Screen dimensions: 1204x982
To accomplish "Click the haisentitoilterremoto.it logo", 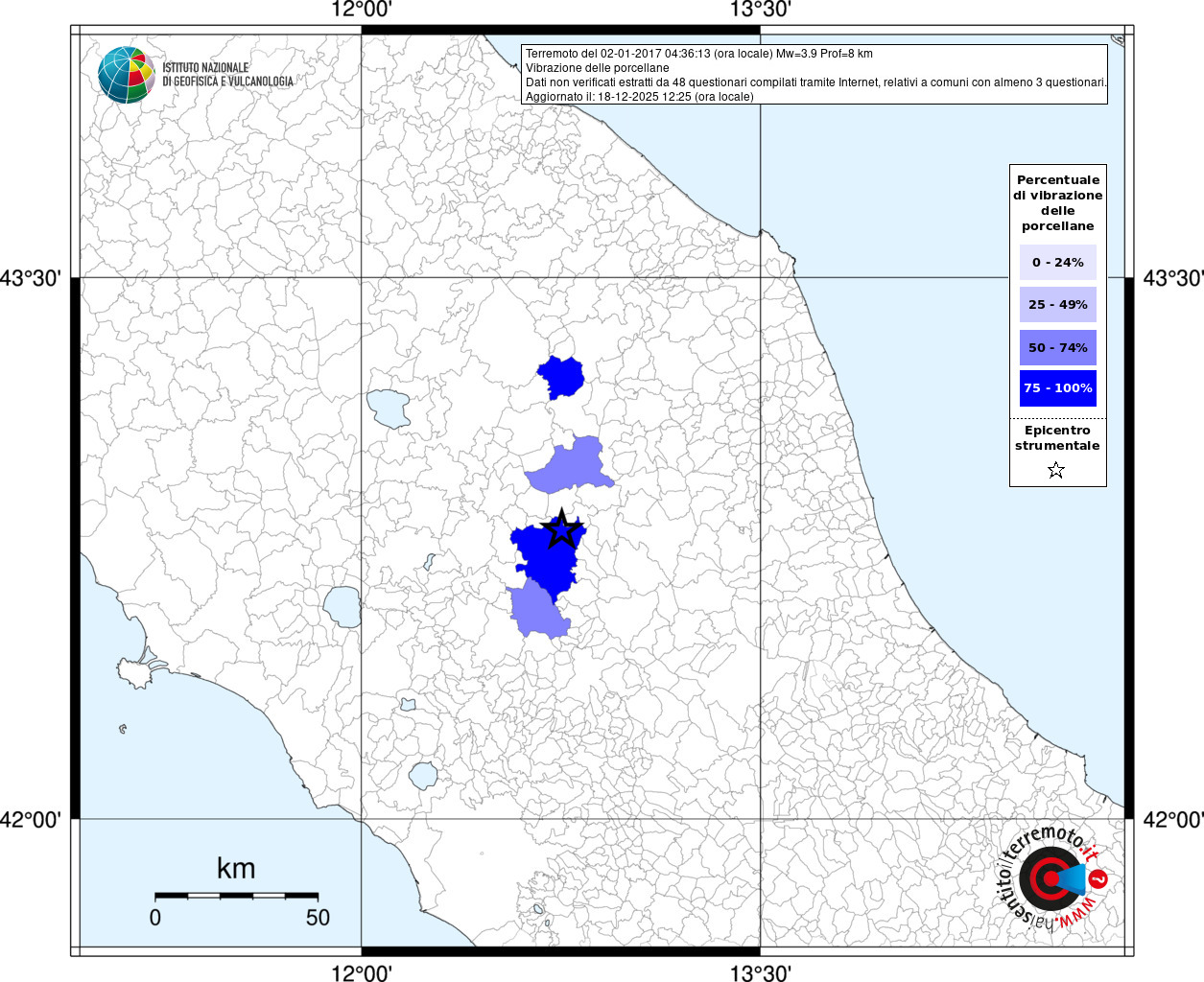I will (x=1053, y=878).
